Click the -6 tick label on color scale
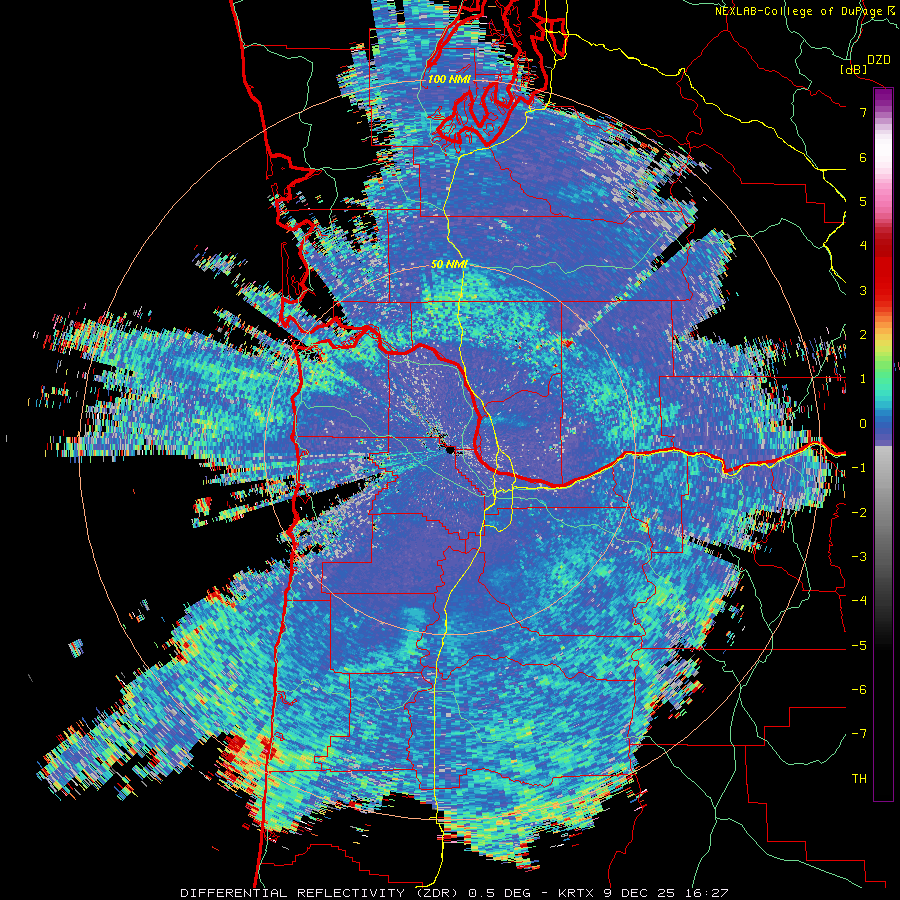This screenshot has width=900, height=900. 859,690
